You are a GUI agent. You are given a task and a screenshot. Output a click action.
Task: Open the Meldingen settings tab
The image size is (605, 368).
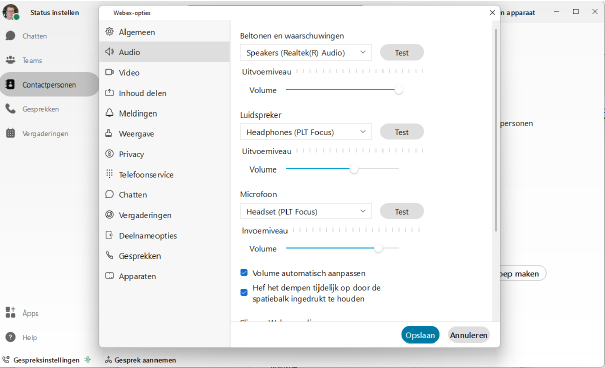165,113
